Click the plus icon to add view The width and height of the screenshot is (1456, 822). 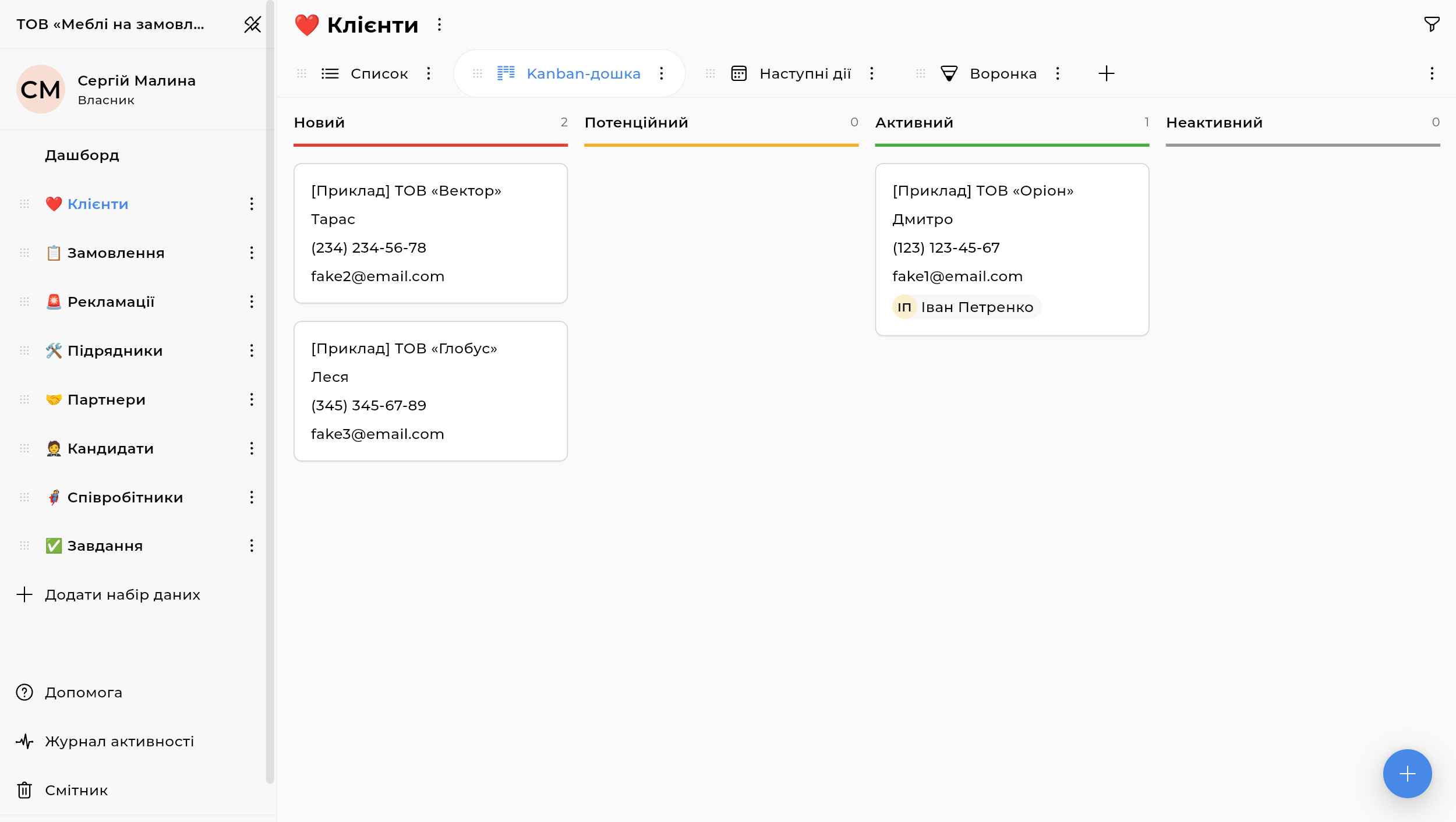[x=1106, y=73]
